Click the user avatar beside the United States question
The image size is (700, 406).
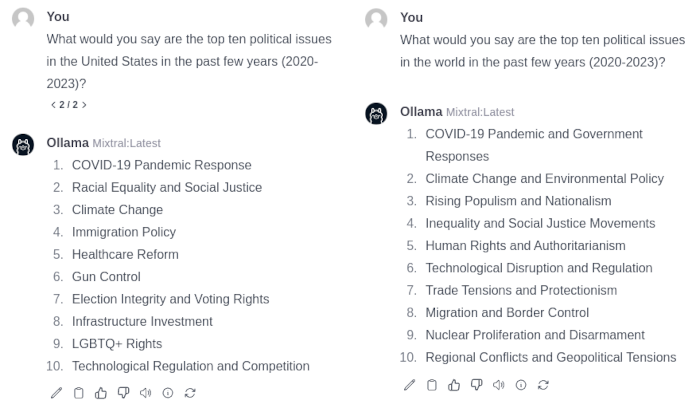(x=23, y=19)
